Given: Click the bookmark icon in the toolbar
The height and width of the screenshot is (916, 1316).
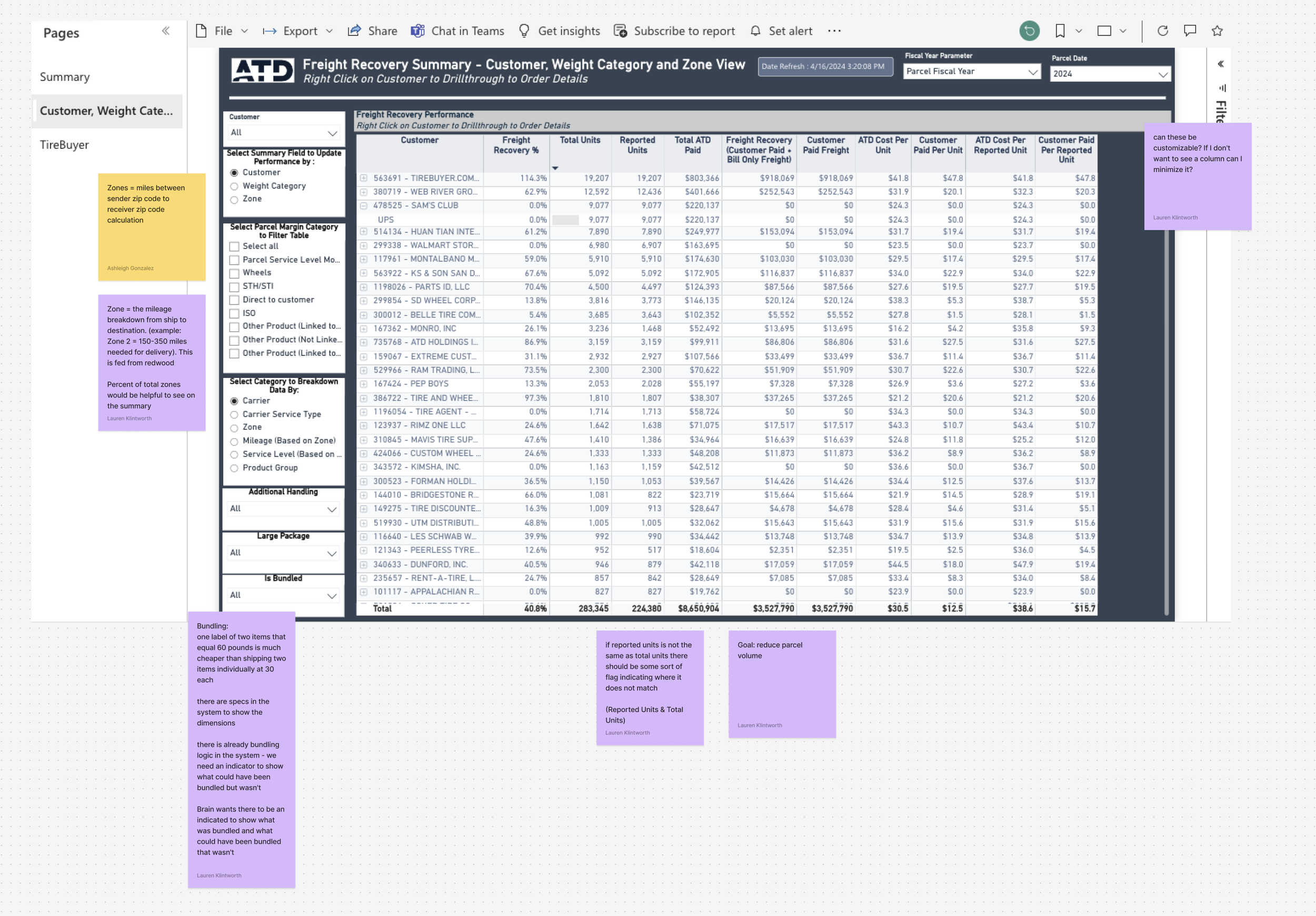Looking at the screenshot, I should pyautogui.click(x=1059, y=31).
